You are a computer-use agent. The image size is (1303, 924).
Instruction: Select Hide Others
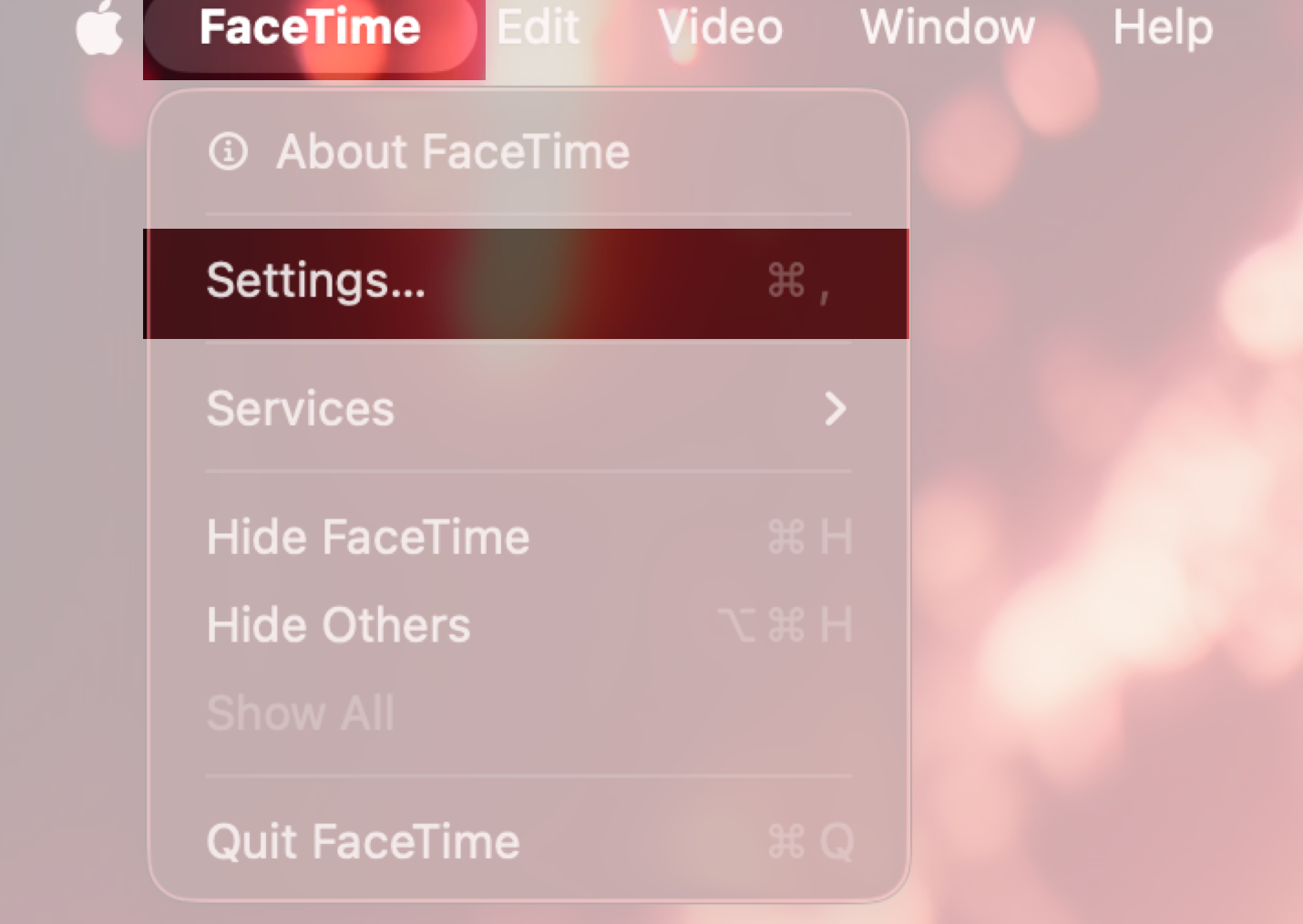point(338,625)
